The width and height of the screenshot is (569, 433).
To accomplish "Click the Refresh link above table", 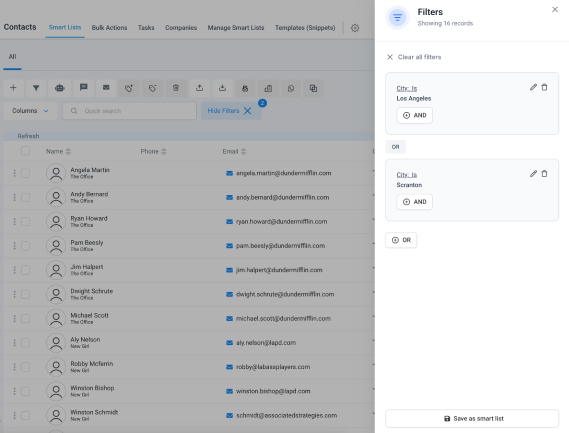I will [x=28, y=136].
